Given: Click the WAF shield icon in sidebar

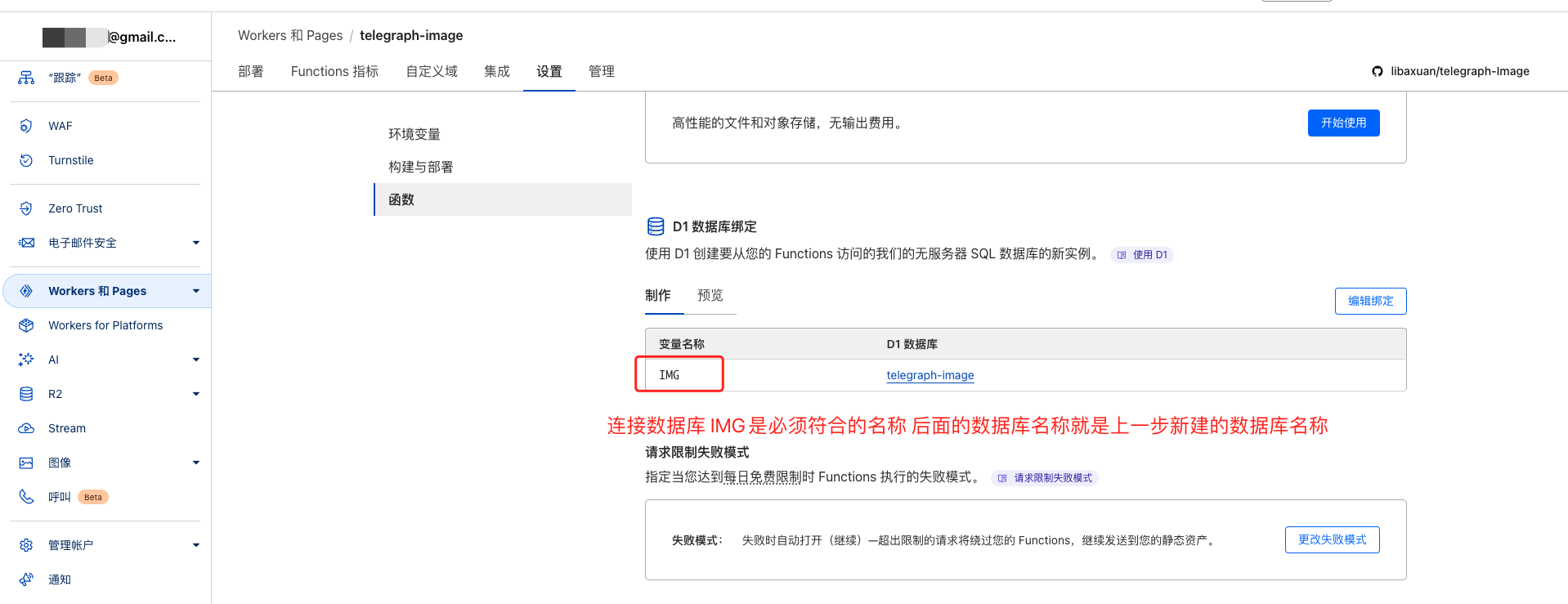Looking at the screenshot, I should [x=26, y=126].
